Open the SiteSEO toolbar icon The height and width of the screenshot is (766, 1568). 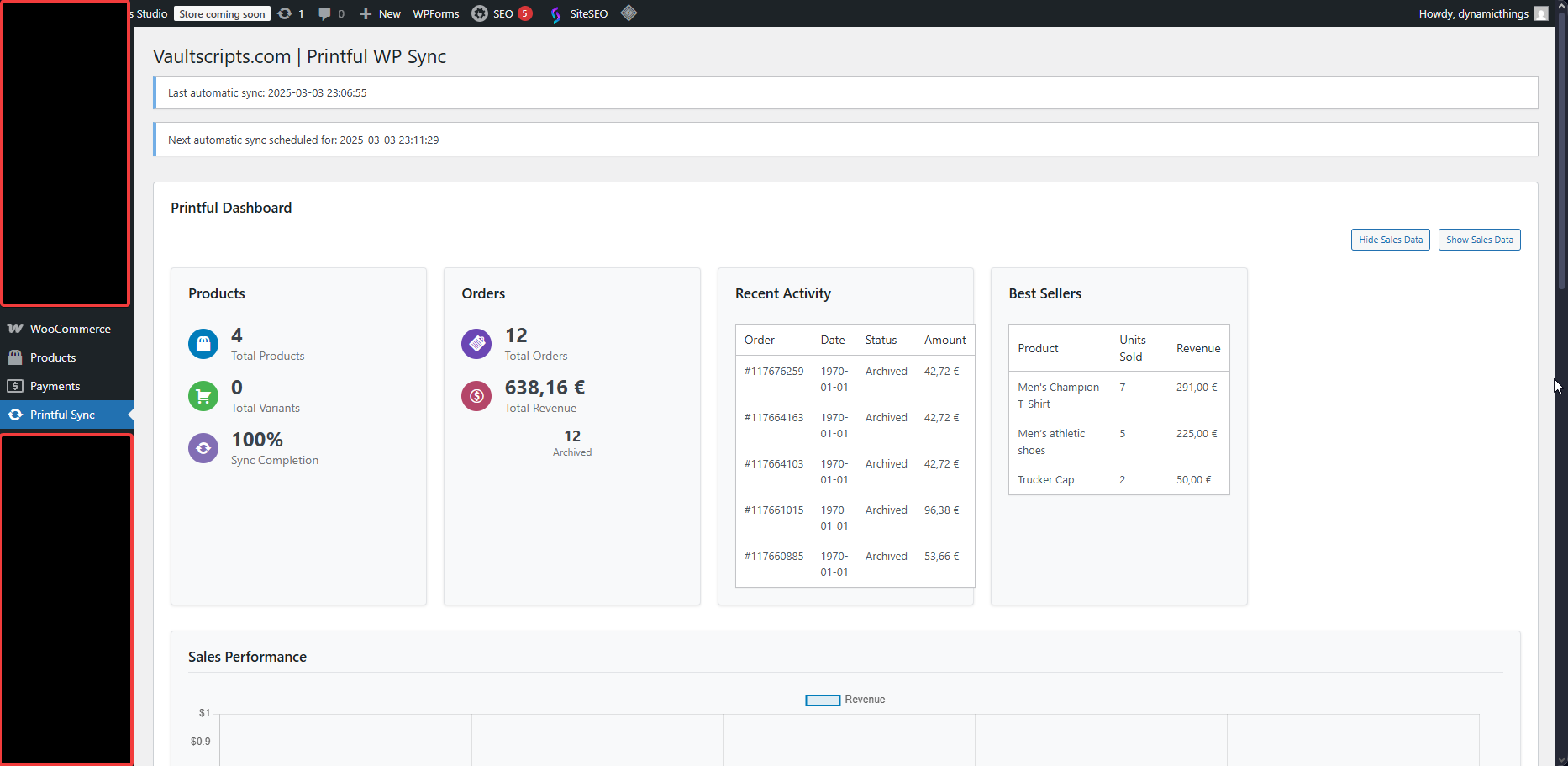(x=555, y=14)
